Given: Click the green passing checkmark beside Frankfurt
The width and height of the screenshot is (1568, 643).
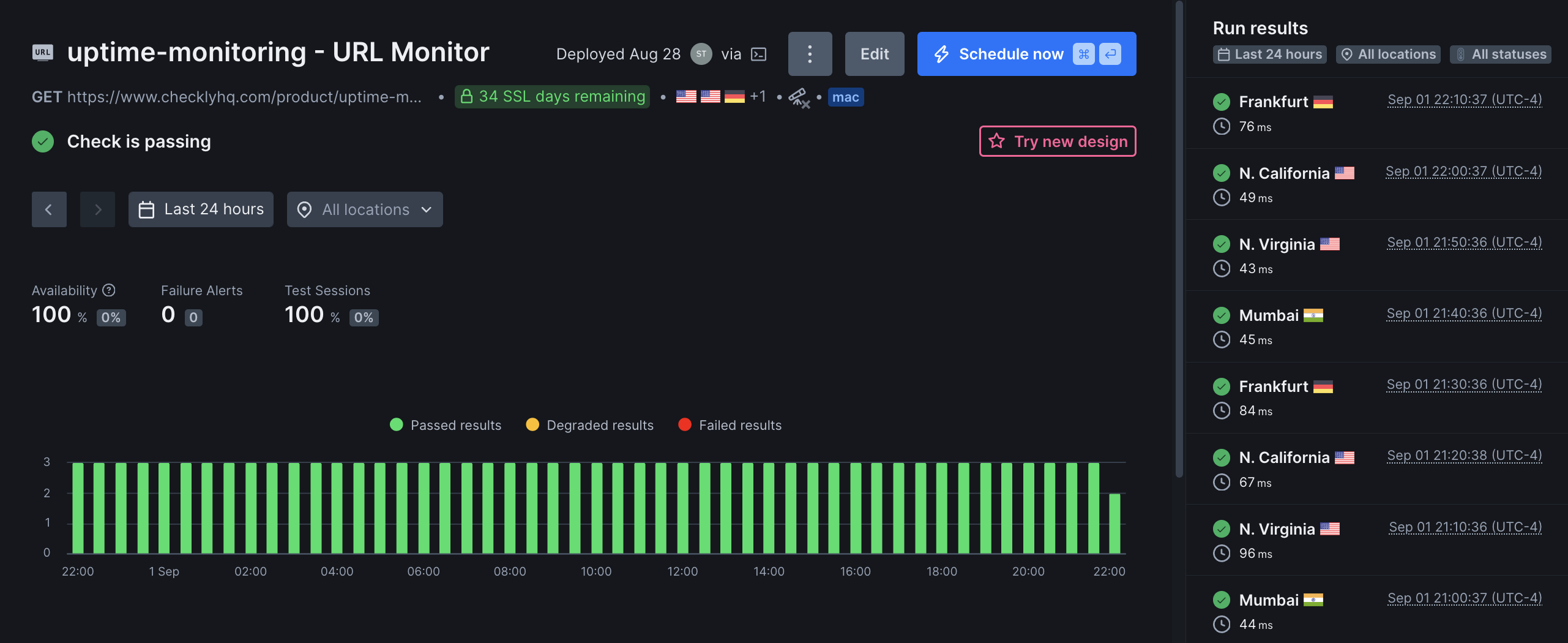Looking at the screenshot, I should click(1222, 102).
